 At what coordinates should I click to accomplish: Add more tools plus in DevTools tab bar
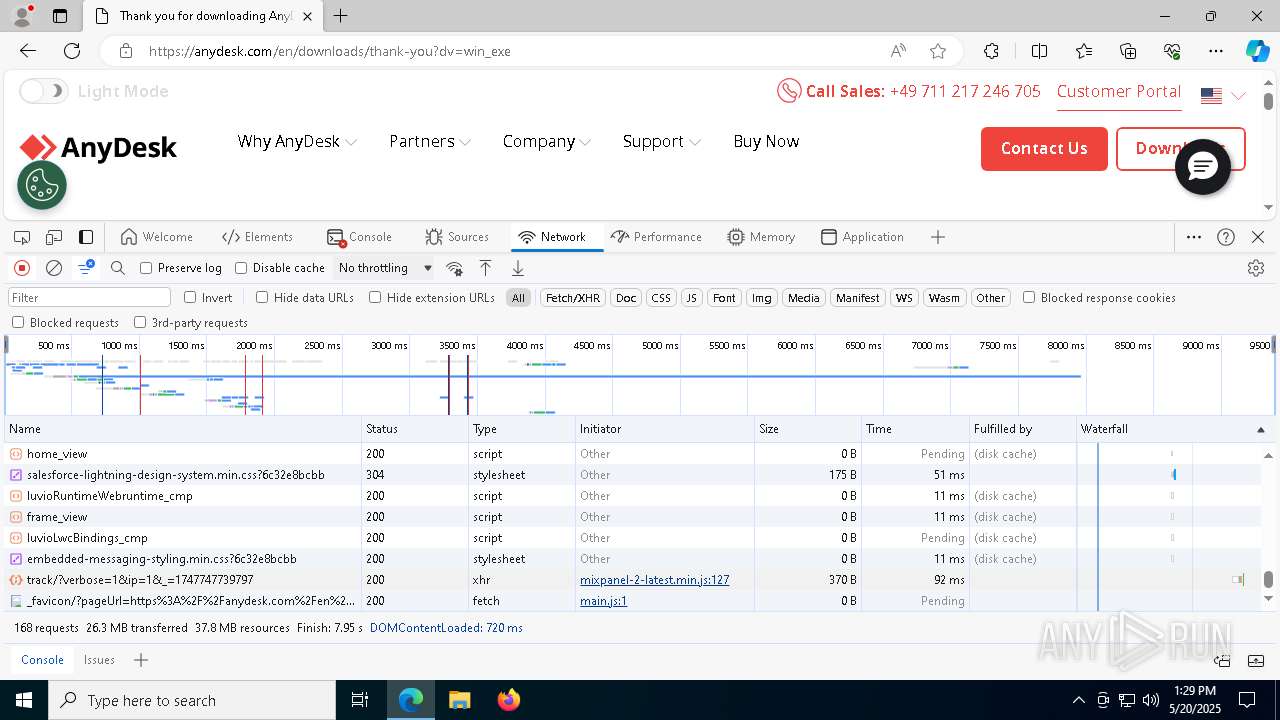(937, 237)
